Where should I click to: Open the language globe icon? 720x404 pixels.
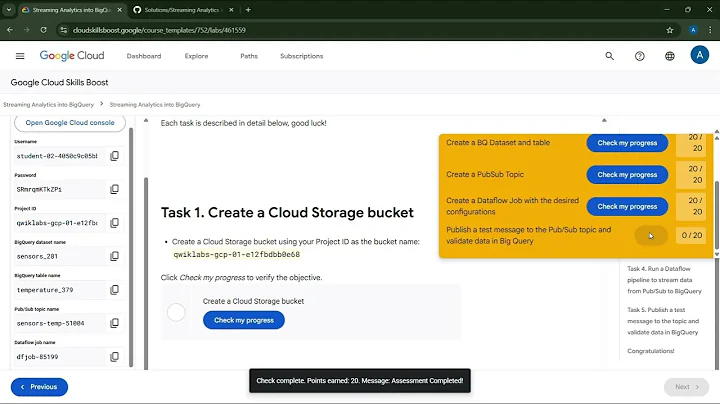click(x=670, y=56)
